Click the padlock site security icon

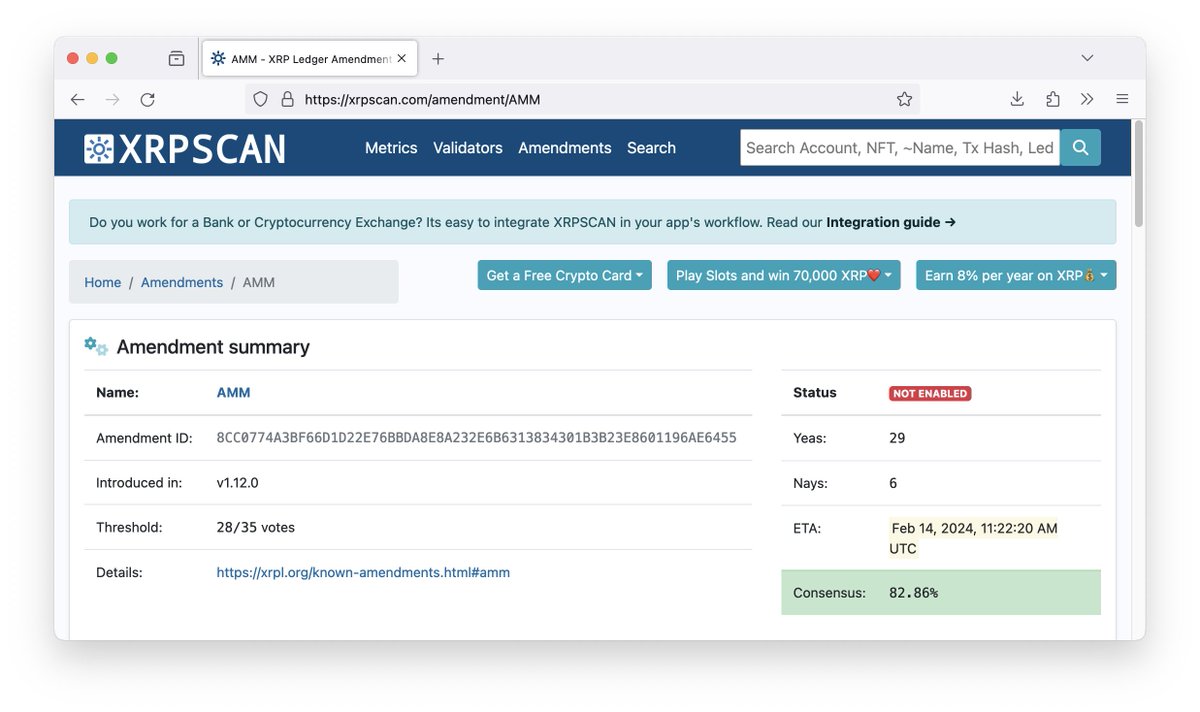point(287,99)
